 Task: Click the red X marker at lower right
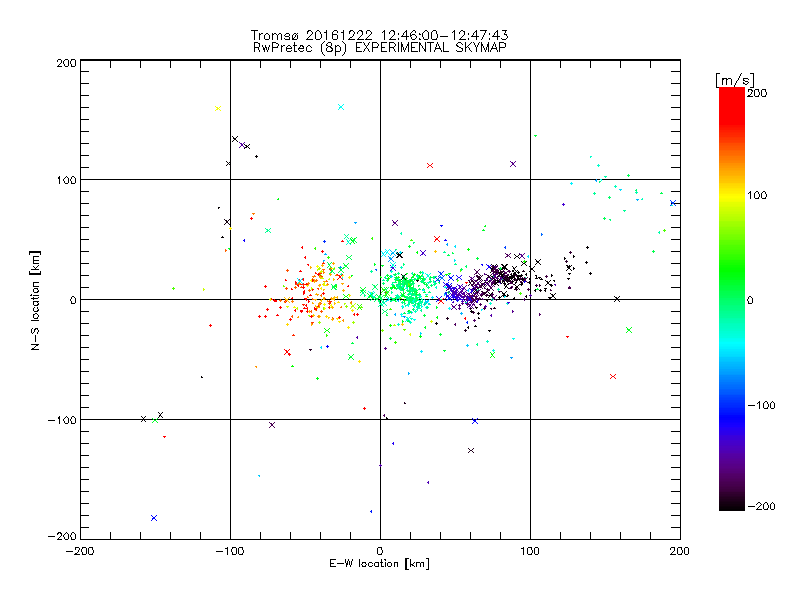[x=613, y=377]
